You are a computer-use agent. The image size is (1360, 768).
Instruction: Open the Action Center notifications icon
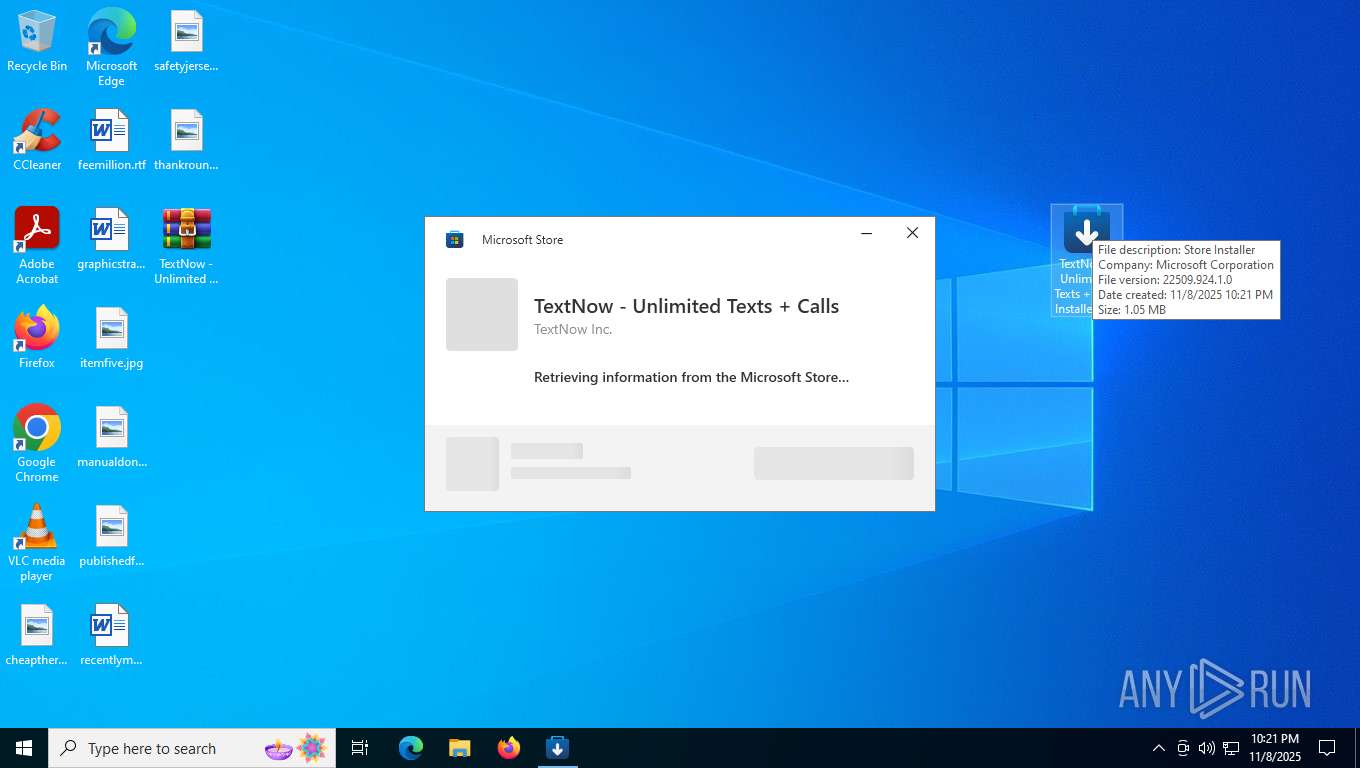coord(1327,748)
